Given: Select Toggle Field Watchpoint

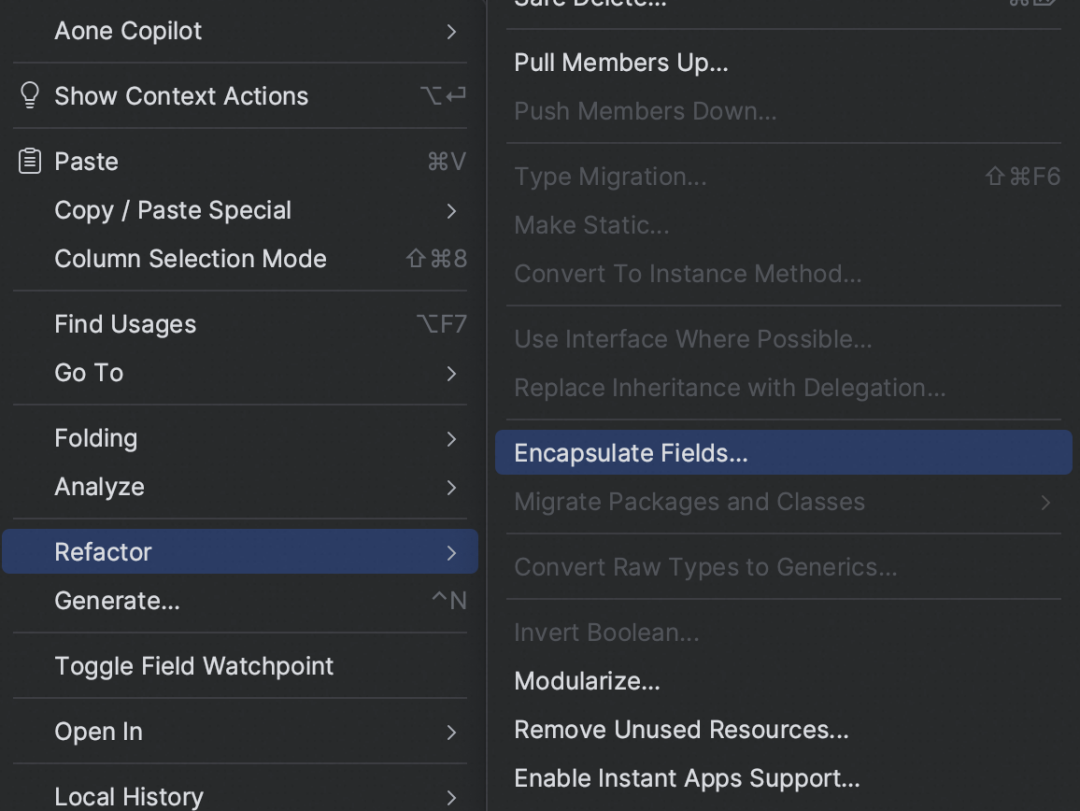Looking at the screenshot, I should 240,666.
